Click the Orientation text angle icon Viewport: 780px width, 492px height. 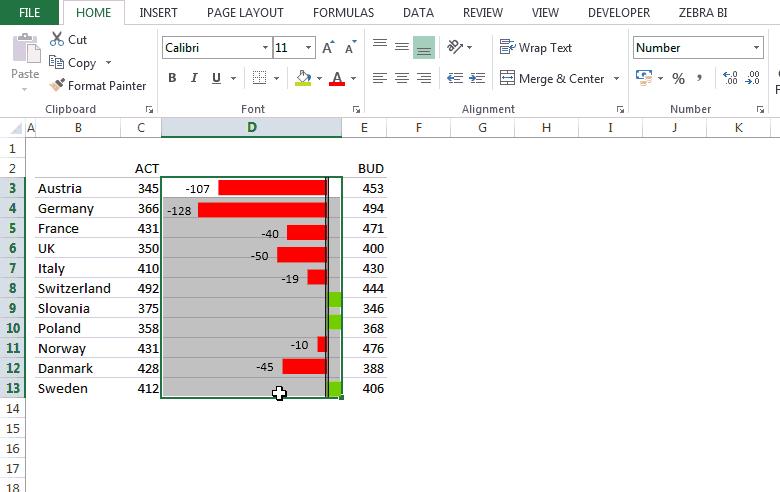tap(457, 47)
